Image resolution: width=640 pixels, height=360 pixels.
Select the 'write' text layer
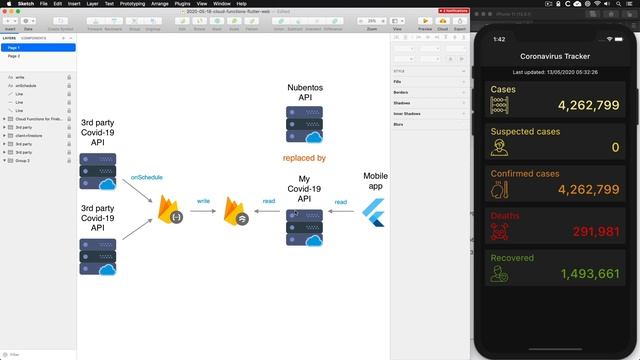coord(20,77)
